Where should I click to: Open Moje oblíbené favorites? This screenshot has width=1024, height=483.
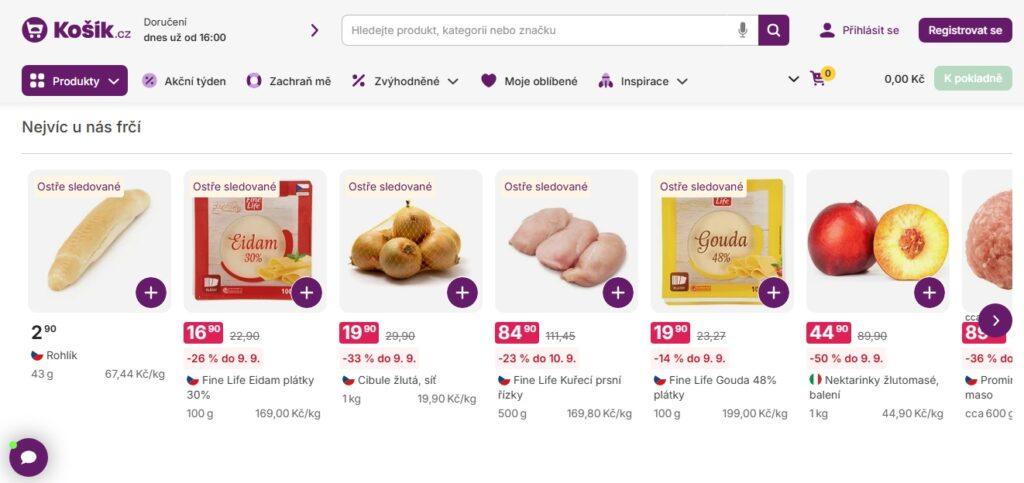click(x=529, y=81)
